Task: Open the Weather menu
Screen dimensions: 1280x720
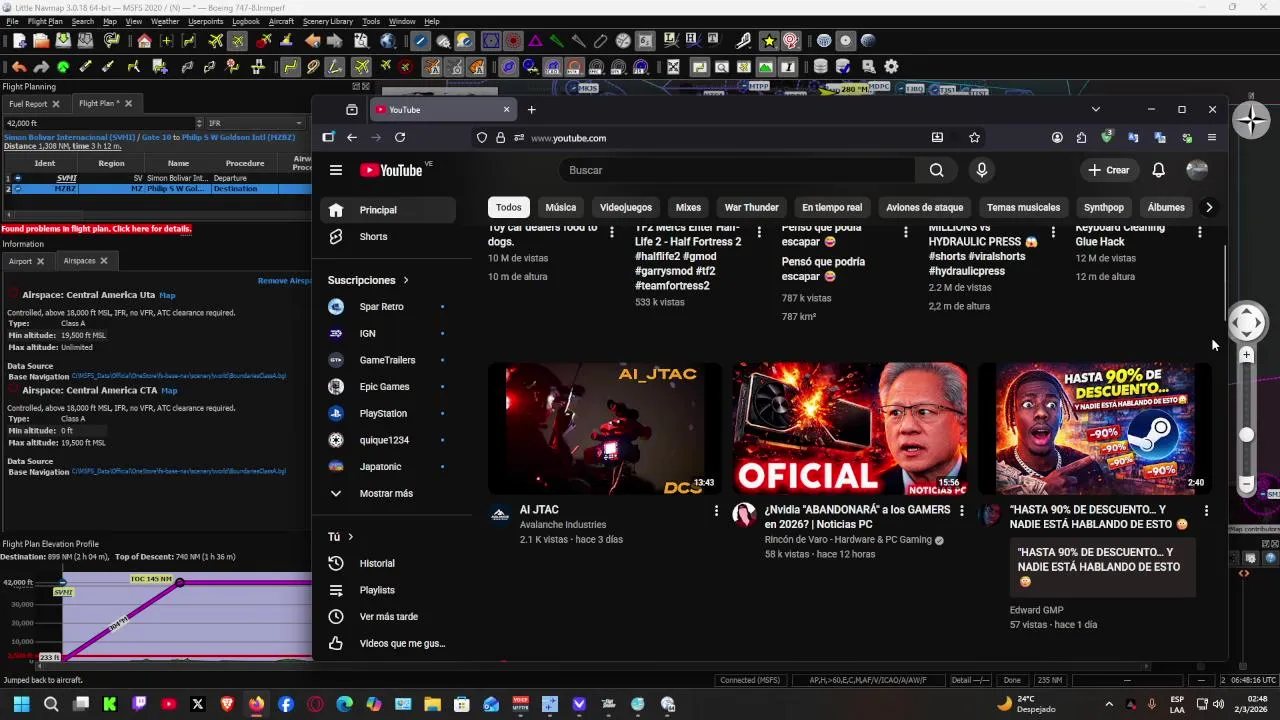Action: tap(165, 21)
